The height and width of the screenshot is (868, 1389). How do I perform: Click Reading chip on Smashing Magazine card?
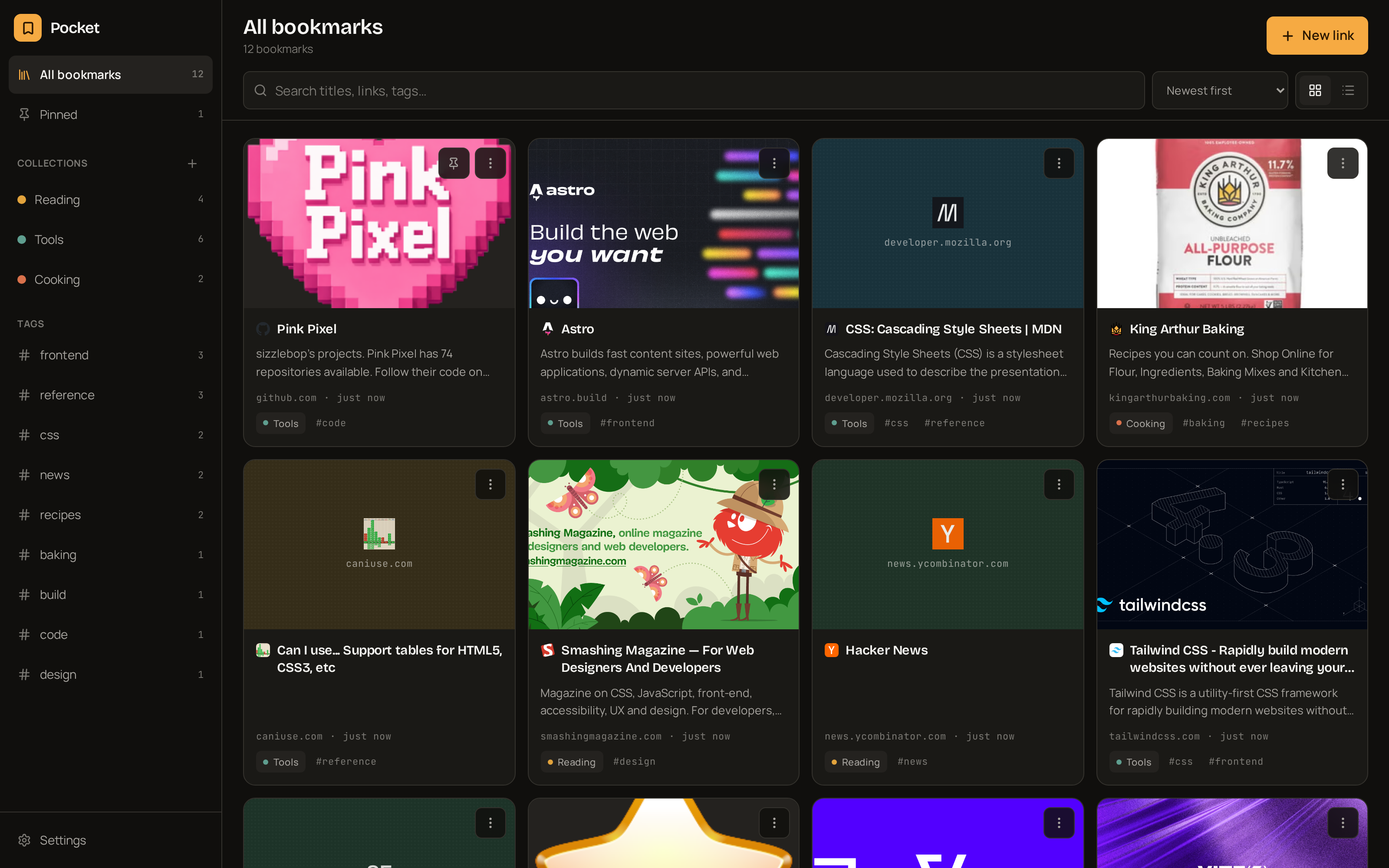click(572, 762)
